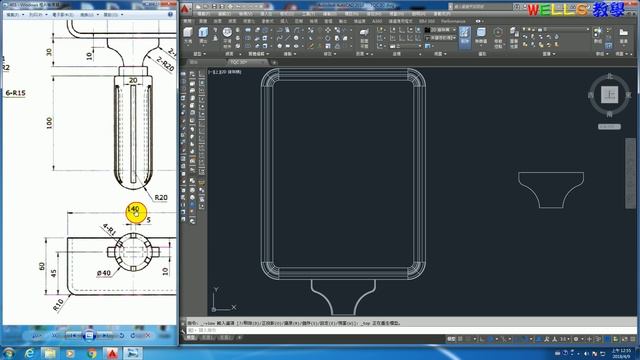Select the Extrude (擠出) tool in ribbon

point(203,36)
